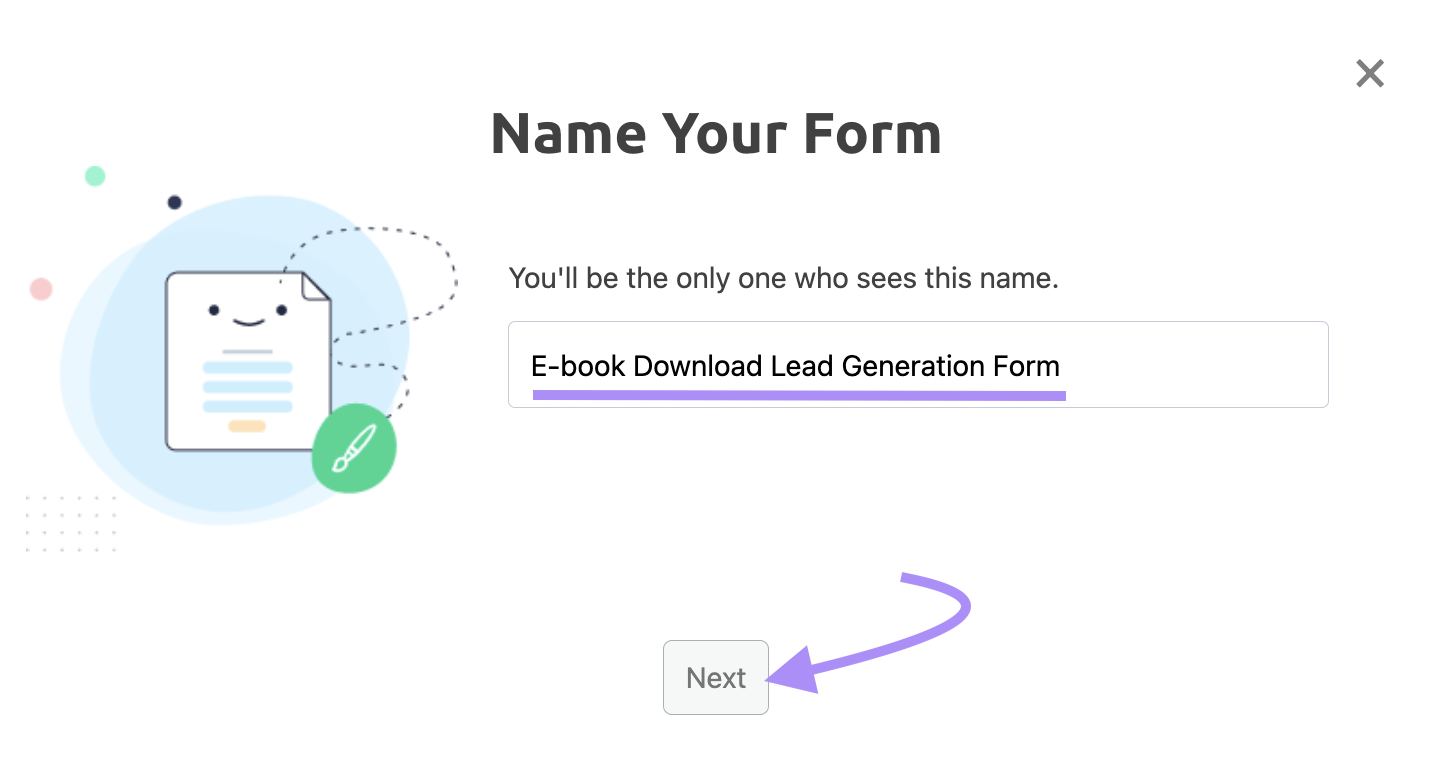Select the green paintbrush icon
This screenshot has height=778, width=1432.
click(x=353, y=448)
